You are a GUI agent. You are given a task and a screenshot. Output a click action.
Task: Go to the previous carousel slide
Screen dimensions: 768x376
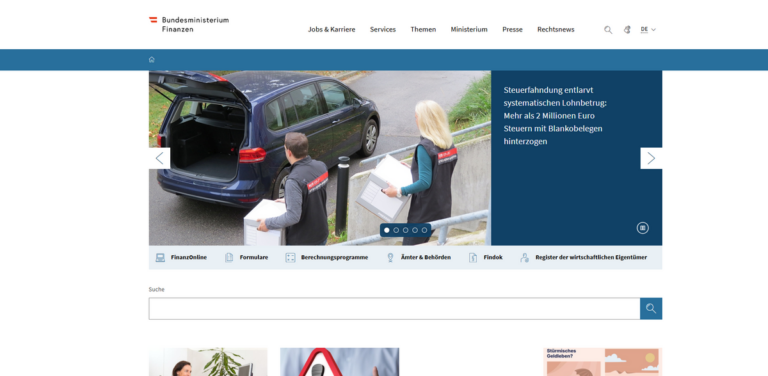160,158
